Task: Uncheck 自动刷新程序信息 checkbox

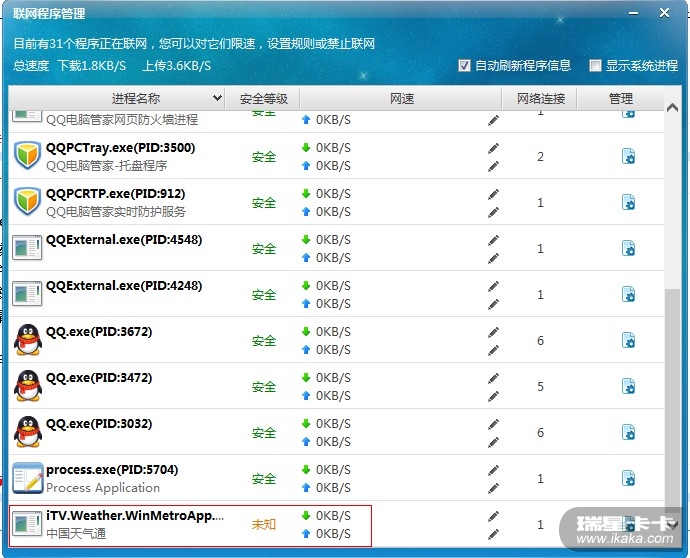Action: 464,66
